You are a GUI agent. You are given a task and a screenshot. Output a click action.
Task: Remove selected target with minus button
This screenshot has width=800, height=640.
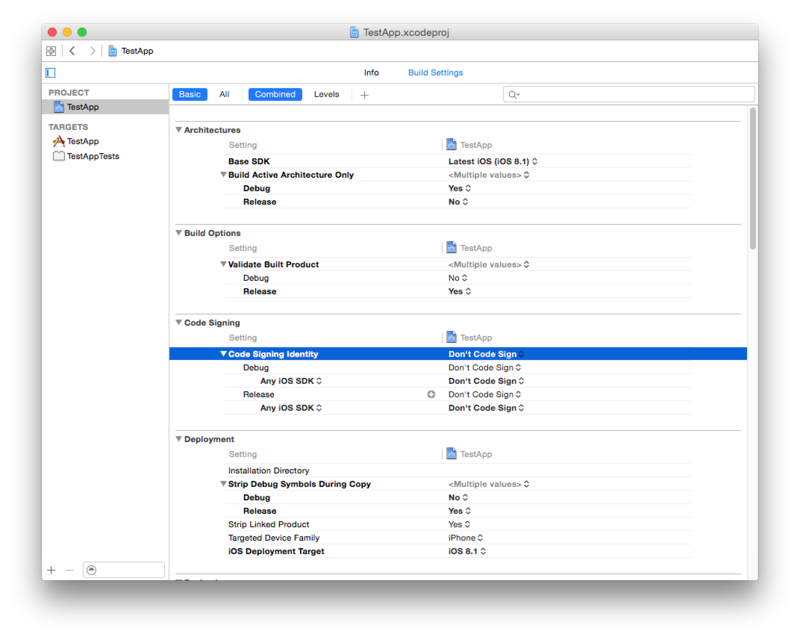(70, 570)
